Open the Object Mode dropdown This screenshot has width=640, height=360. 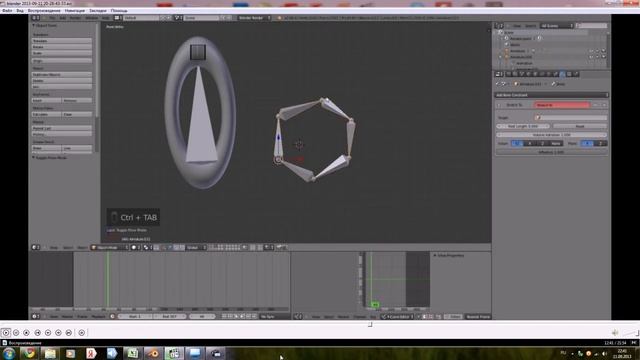(x=109, y=247)
